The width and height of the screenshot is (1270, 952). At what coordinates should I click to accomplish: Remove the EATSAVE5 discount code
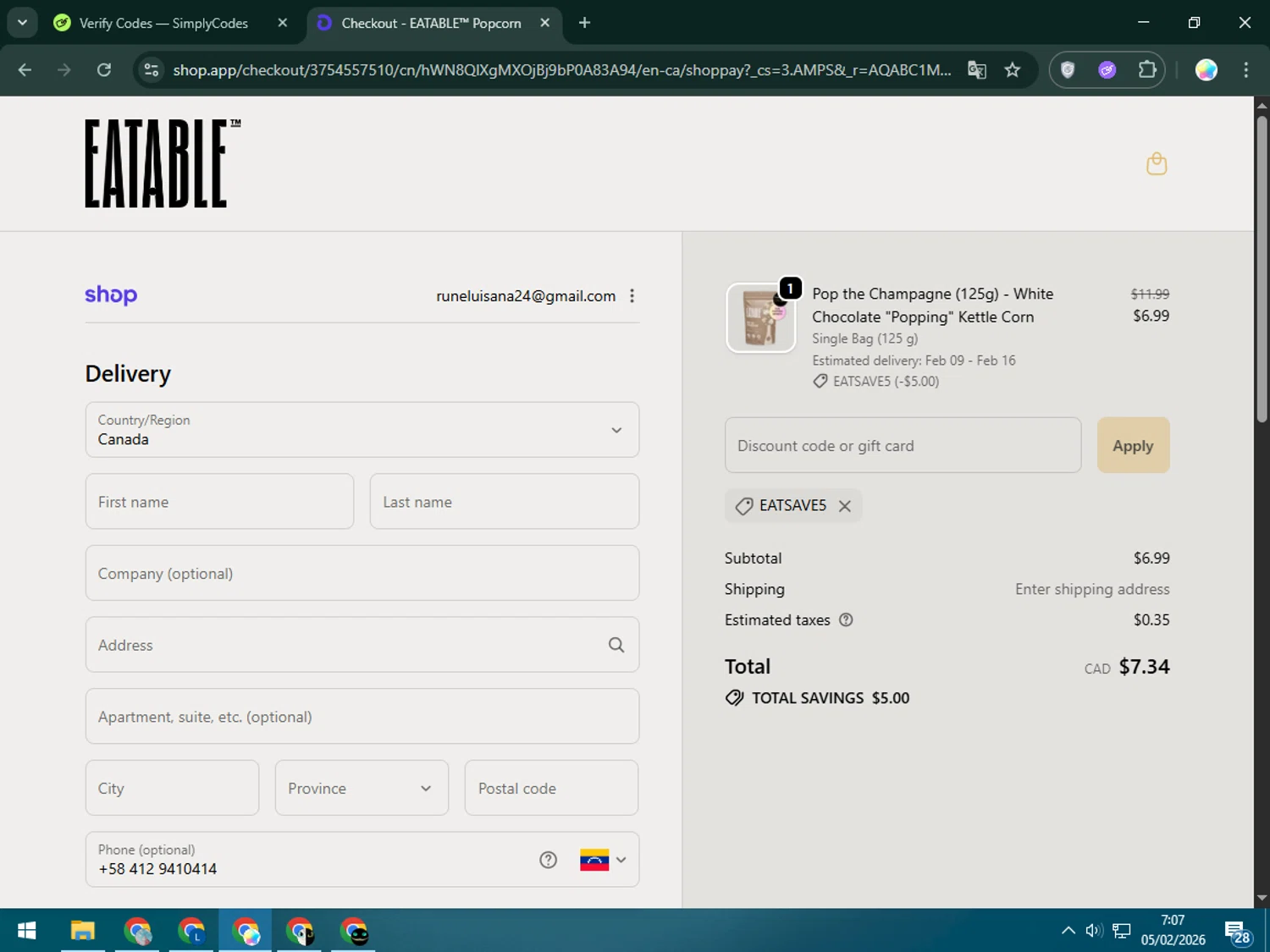click(844, 506)
